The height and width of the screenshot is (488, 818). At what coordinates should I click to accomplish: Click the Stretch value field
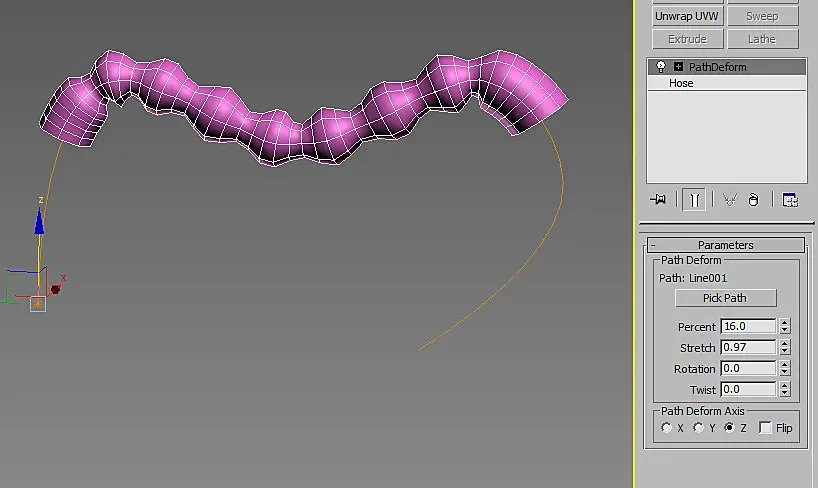[x=748, y=347]
